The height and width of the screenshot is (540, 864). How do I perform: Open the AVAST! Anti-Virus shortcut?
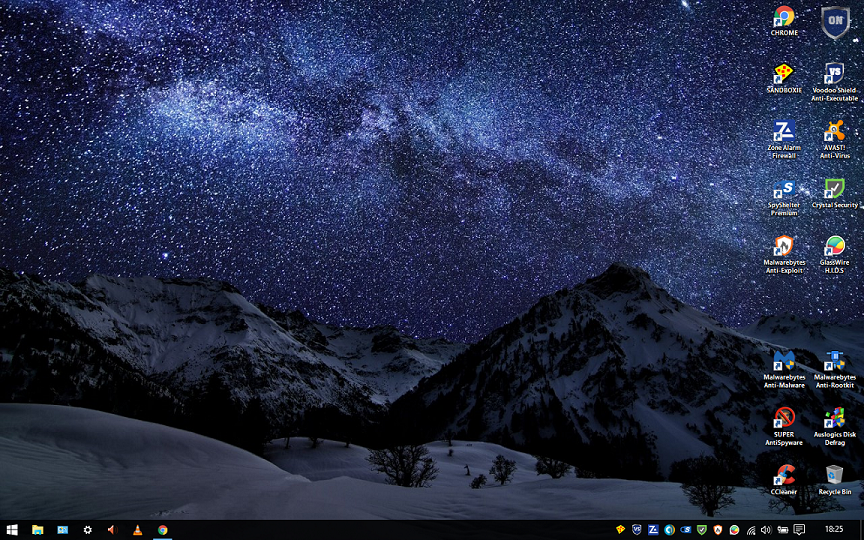(x=834, y=139)
